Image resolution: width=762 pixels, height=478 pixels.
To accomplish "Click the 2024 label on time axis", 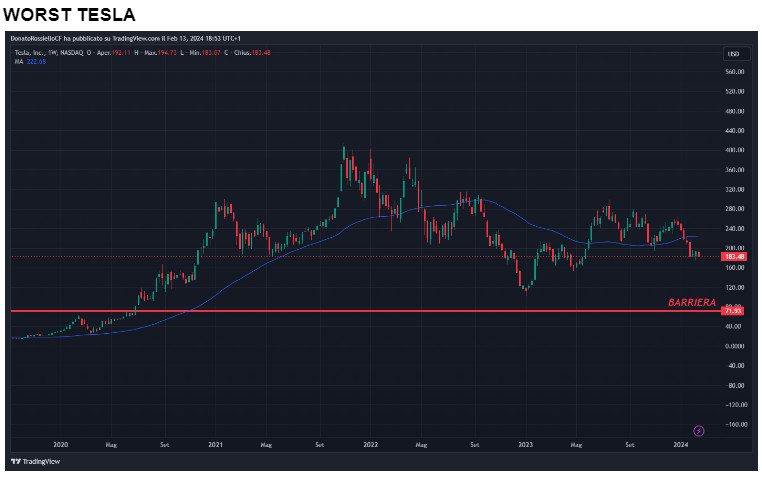I will pyautogui.click(x=680, y=444).
